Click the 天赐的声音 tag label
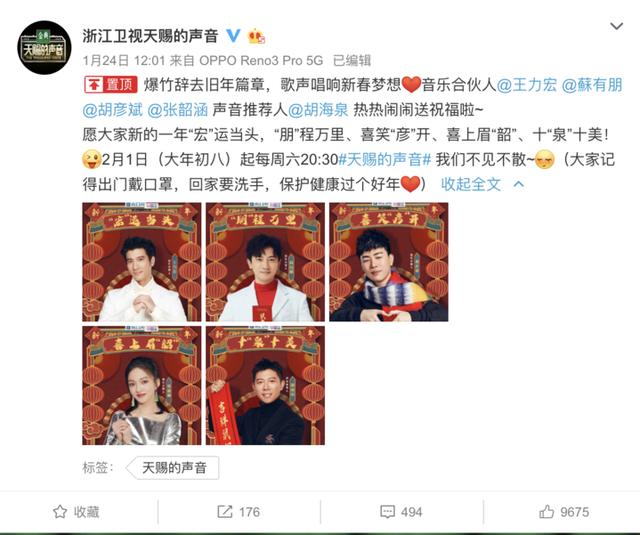 click(x=173, y=468)
